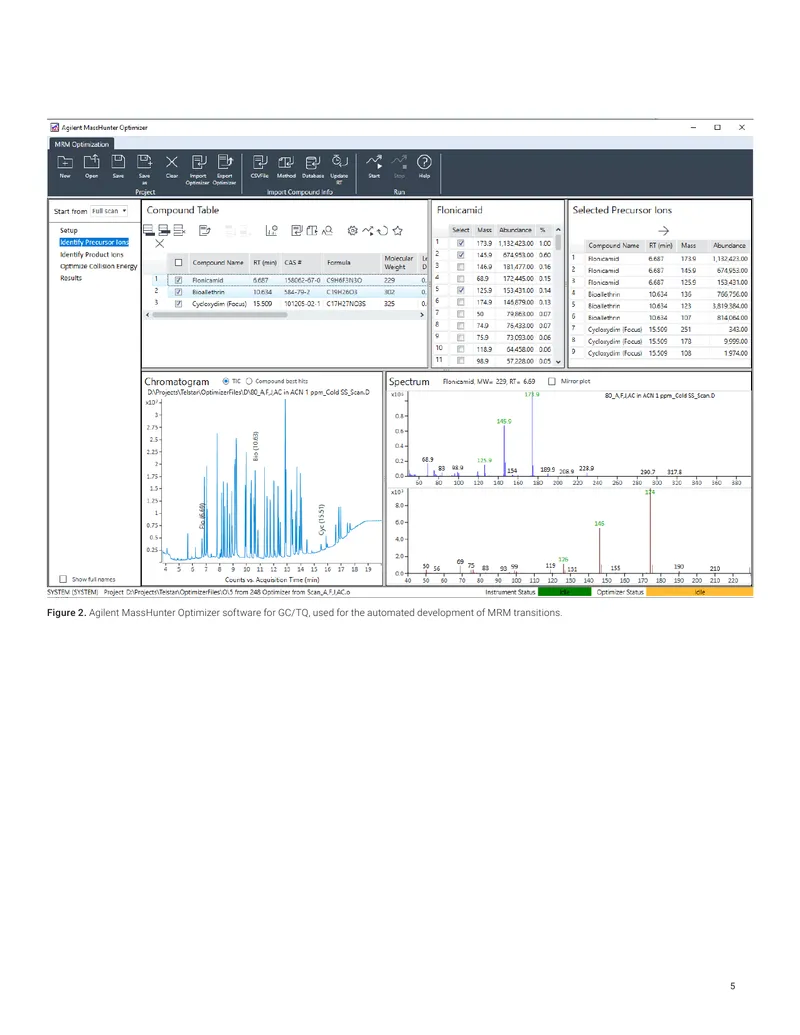Image resolution: width=800 pixels, height=1035 pixels.
Task: Import compound info from Method
Action: [286, 162]
